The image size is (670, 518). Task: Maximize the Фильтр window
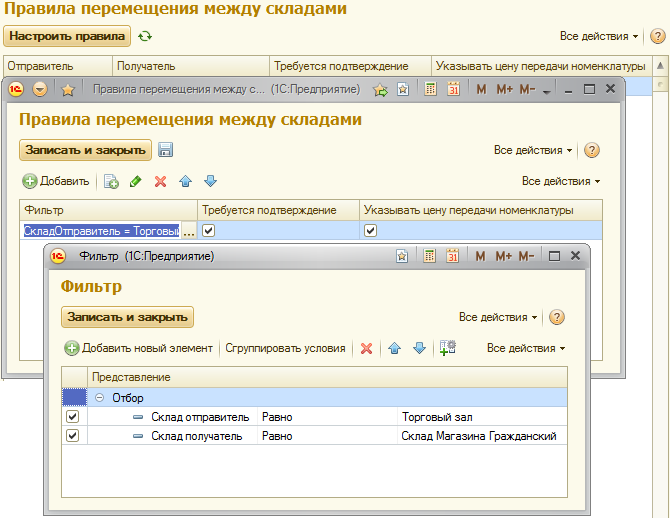[x=554, y=256]
